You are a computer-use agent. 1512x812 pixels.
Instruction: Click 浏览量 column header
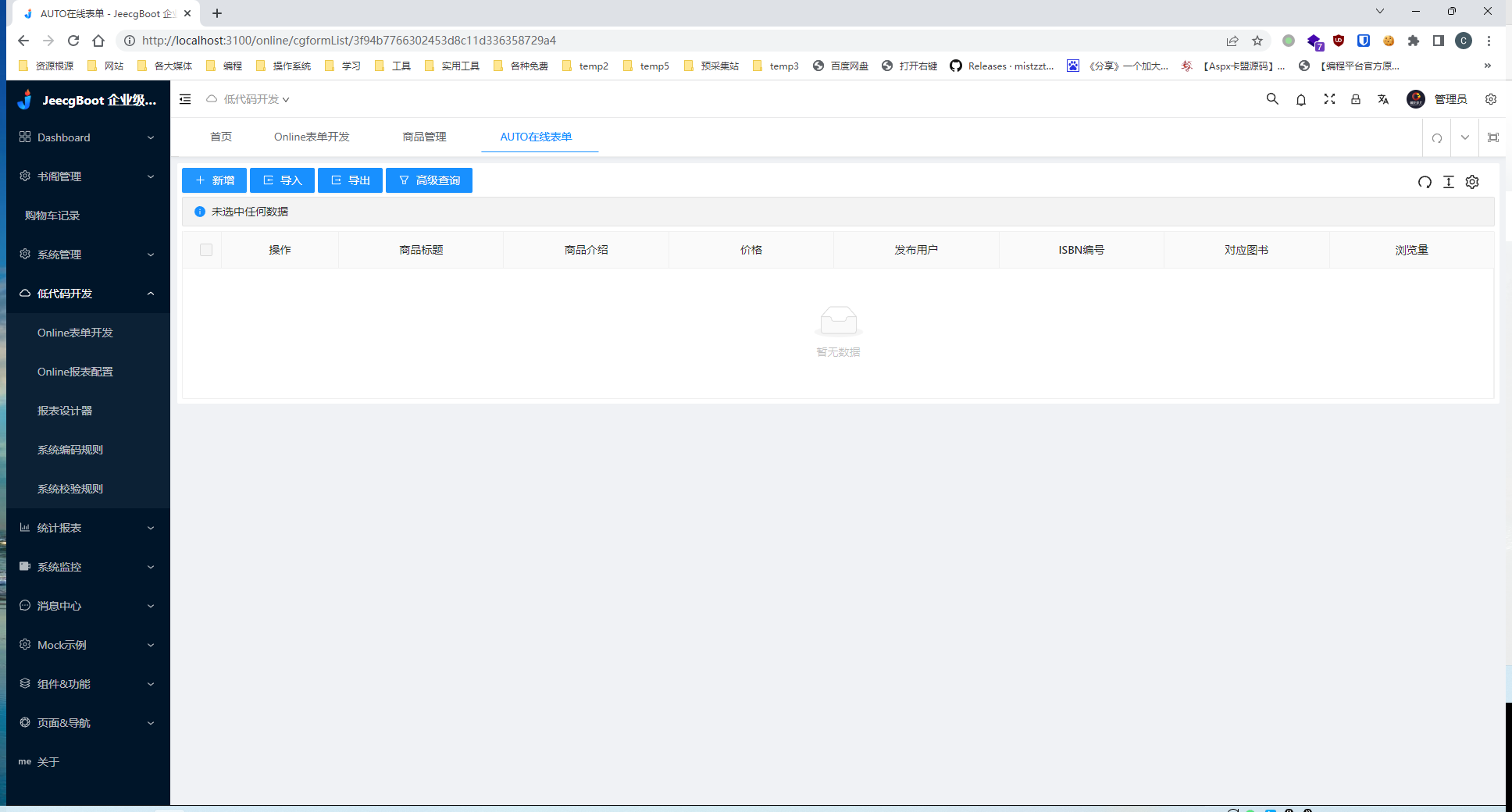[1412, 250]
